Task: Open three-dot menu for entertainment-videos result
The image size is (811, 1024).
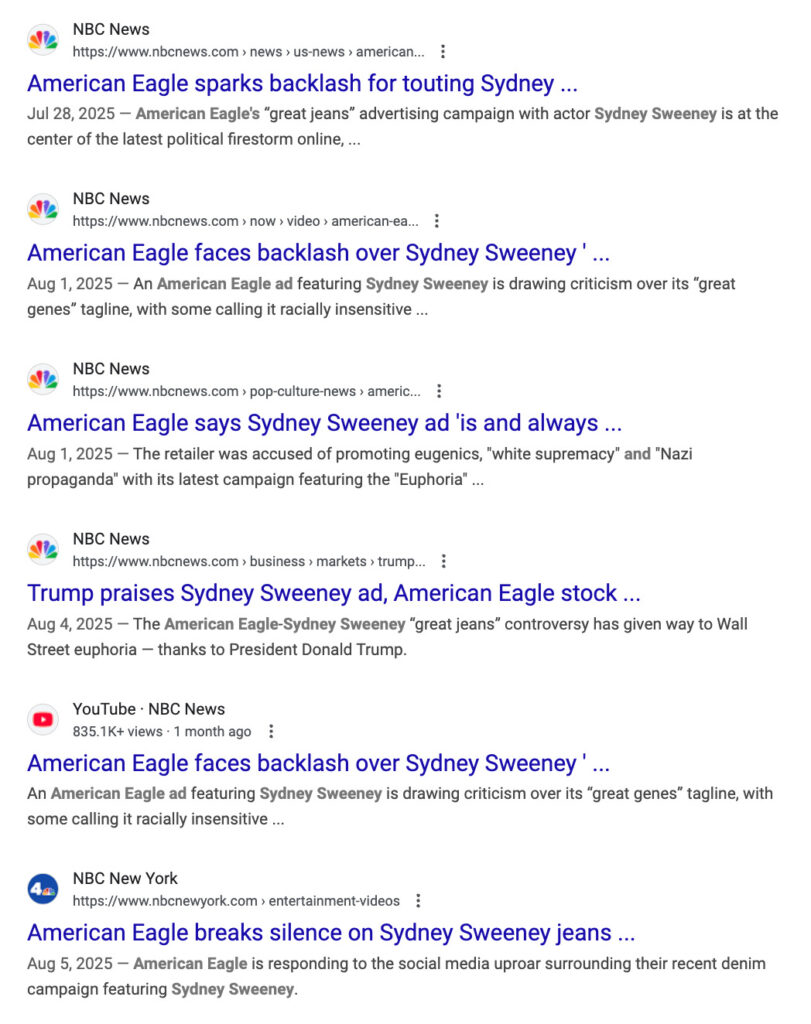Action: click(419, 901)
